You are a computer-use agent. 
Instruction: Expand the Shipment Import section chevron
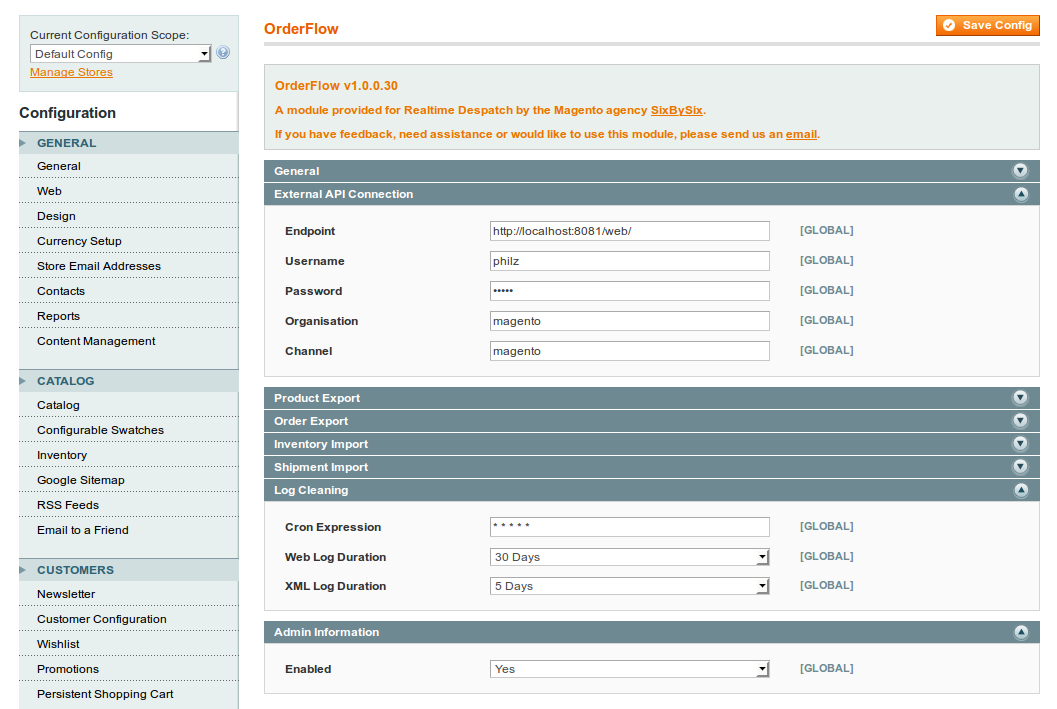tap(1021, 466)
